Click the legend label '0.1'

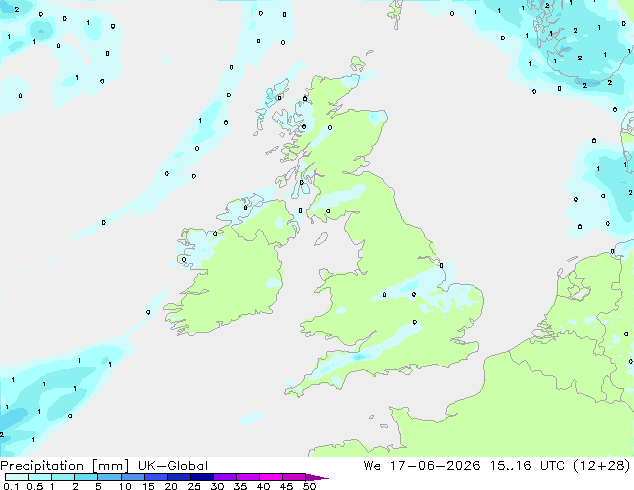point(11,486)
